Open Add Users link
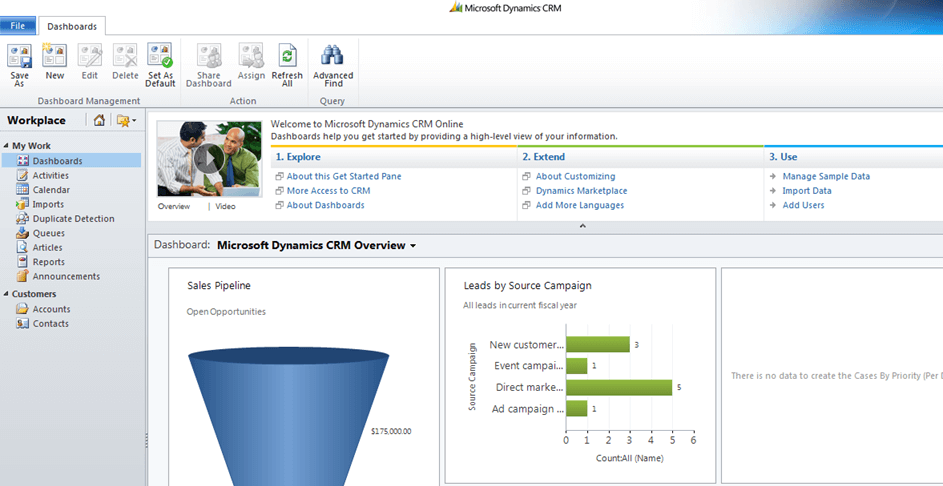 tap(803, 205)
